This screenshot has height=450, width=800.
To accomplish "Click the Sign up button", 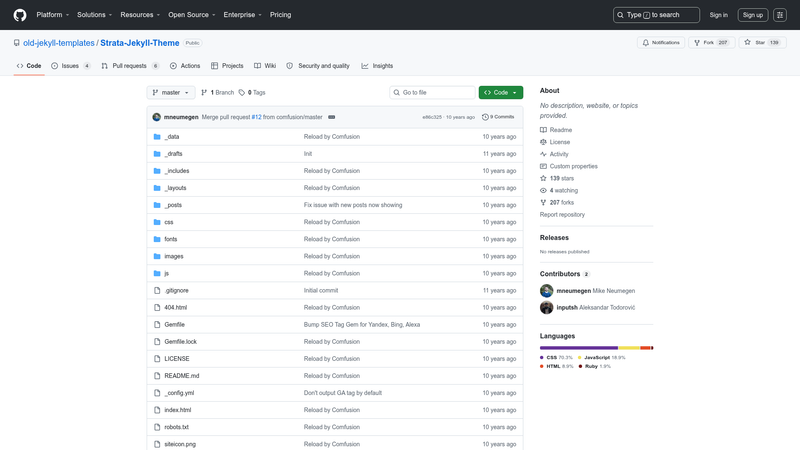I will pos(753,15).
